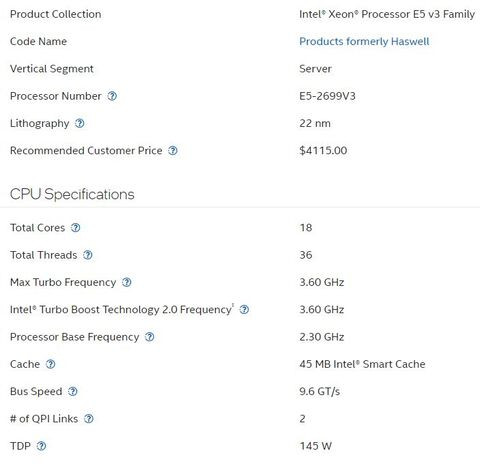Viewport: 480px width, 466px height.
Task: Show the Bus Speed help icon
Action: (73, 391)
